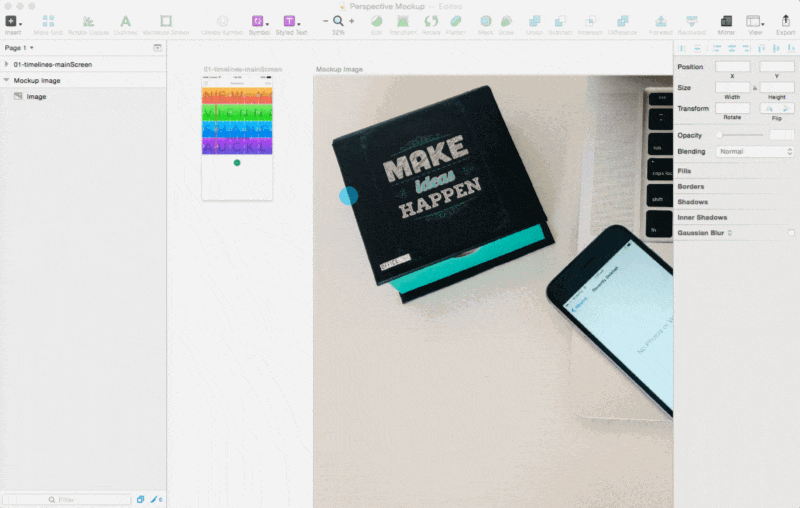
Task: Open the Symbol dropdown in toolbar
Action: (259, 21)
